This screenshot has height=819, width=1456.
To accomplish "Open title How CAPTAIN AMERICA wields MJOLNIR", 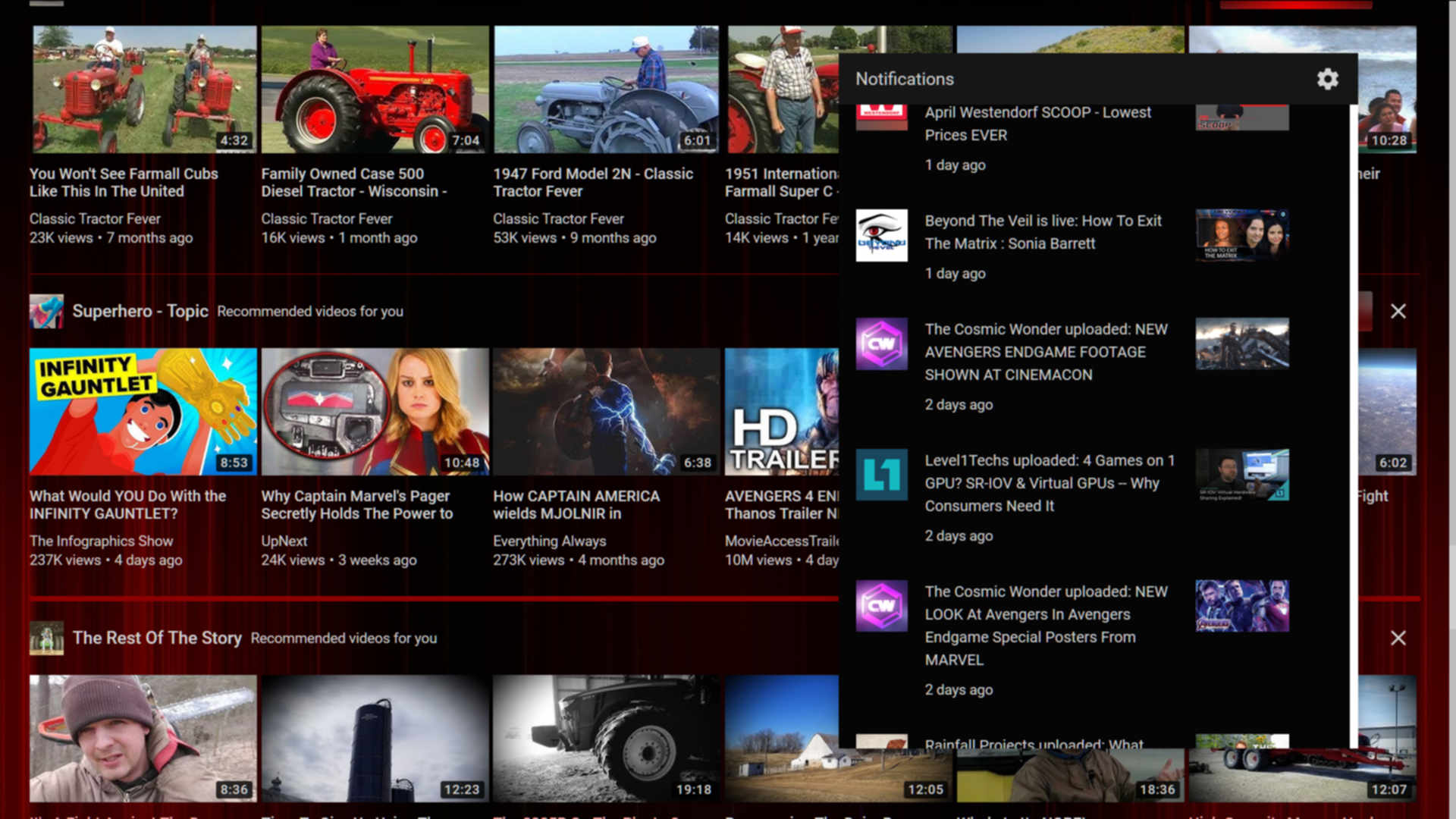I will 576,504.
